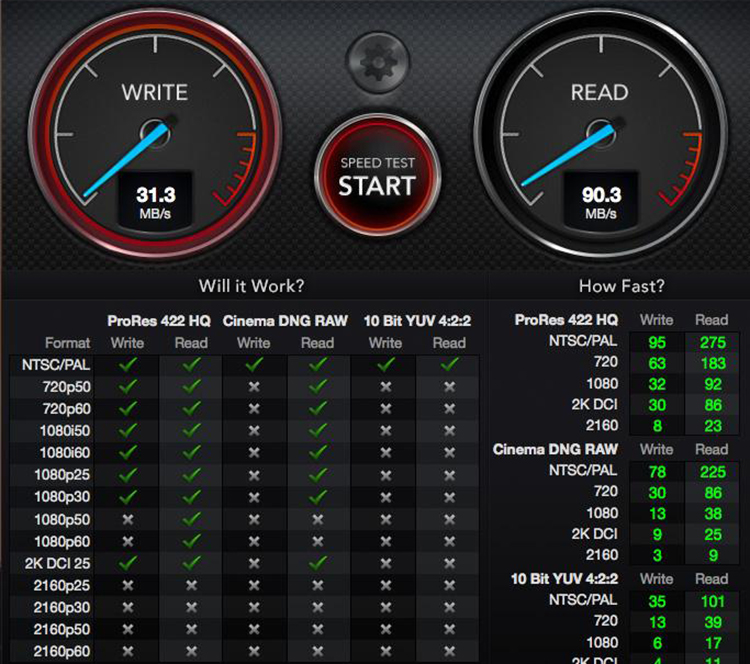Click 2K DCI 25 Cinema DNG Read checkmark
750x664 pixels.
click(318, 563)
